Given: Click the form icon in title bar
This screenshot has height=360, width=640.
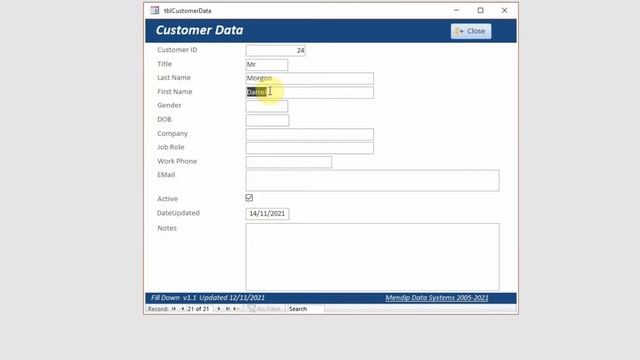Looking at the screenshot, I should pyautogui.click(x=155, y=11).
